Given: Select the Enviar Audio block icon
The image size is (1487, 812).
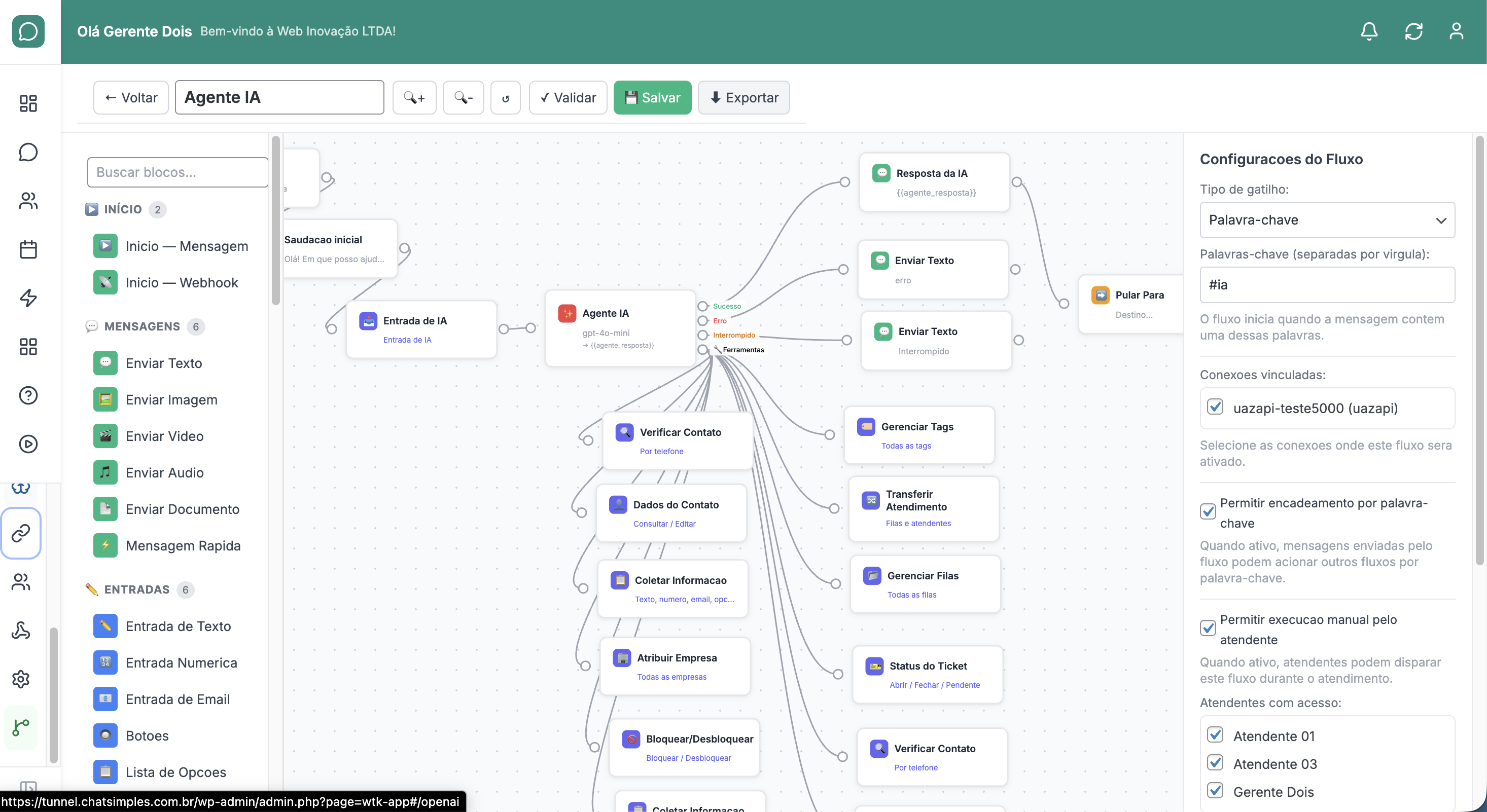Looking at the screenshot, I should [x=105, y=472].
